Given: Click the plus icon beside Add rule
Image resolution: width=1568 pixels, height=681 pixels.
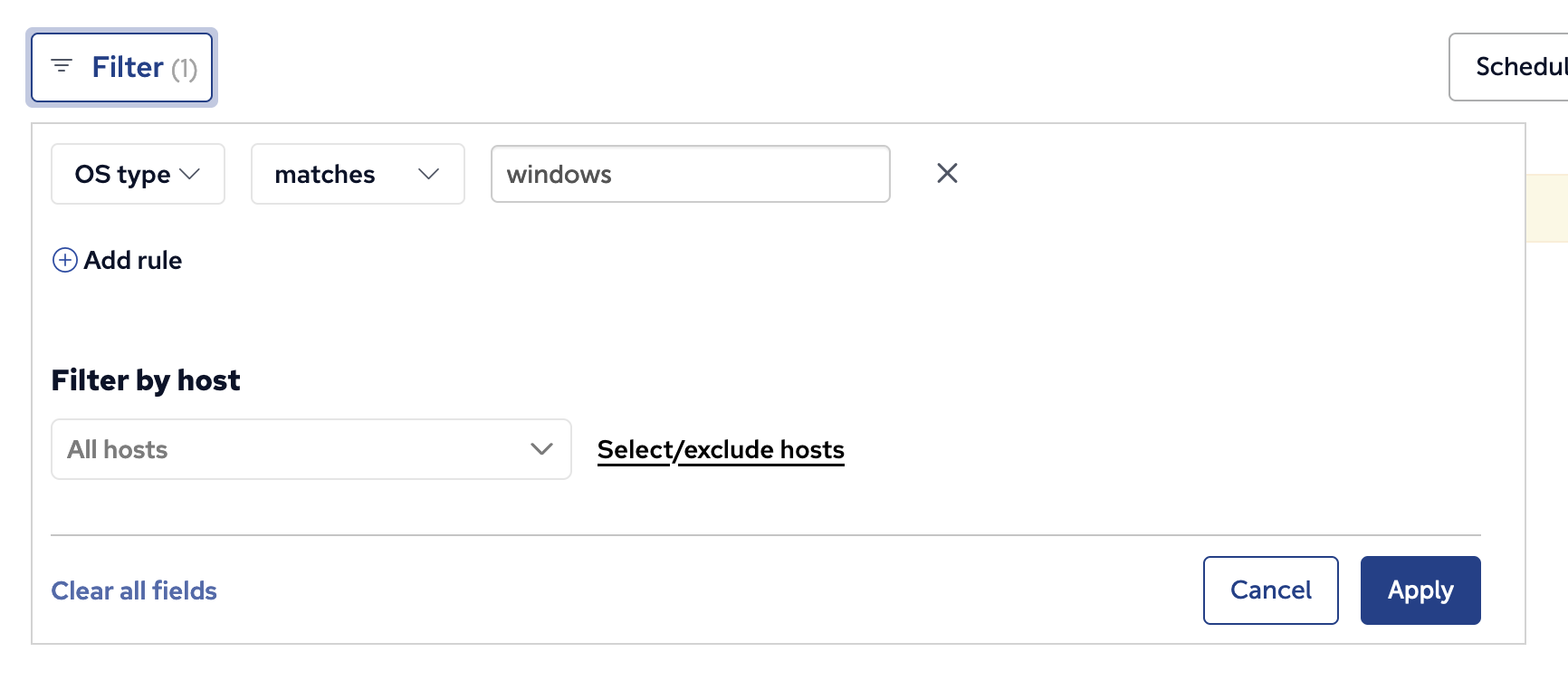Looking at the screenshot, I should (65, 261).
